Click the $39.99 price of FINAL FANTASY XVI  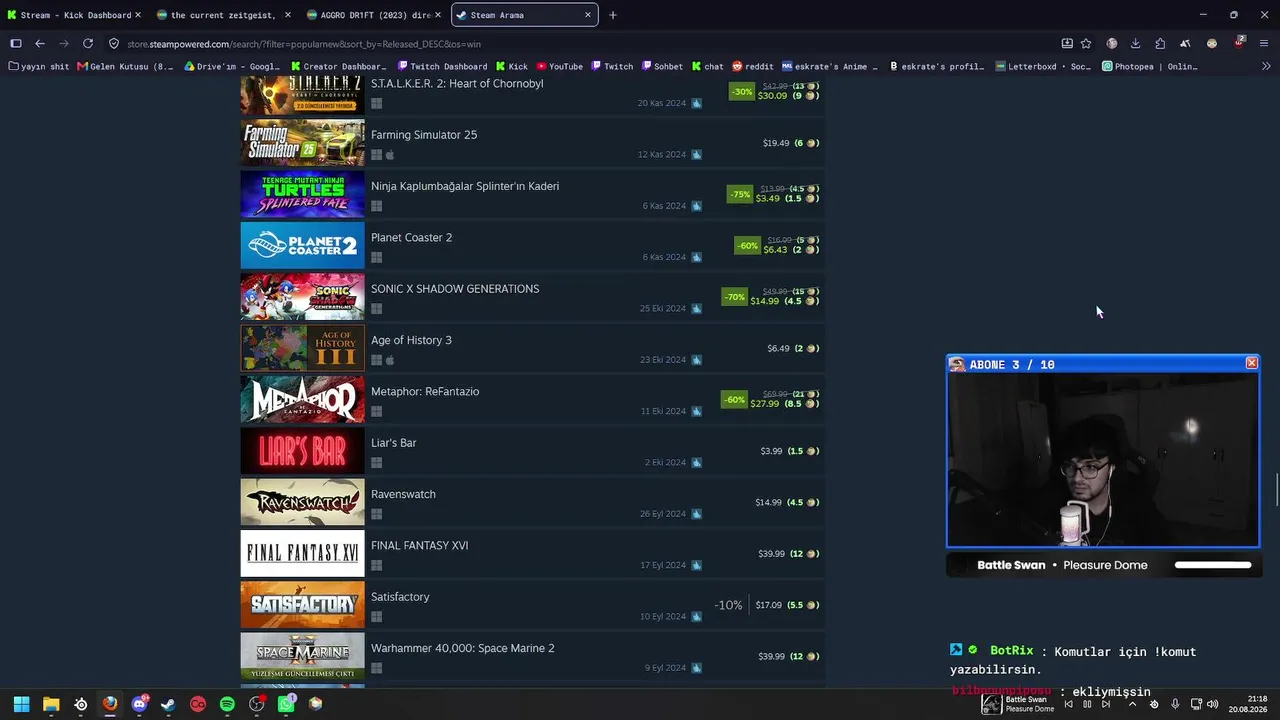[x=772, y=554]
